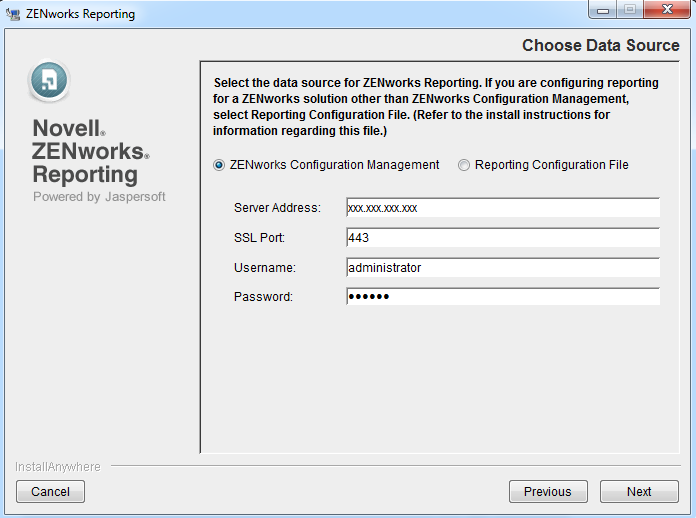
Task: Select ZENworks Configuration Management radio option
Action: tap(219, 165)
